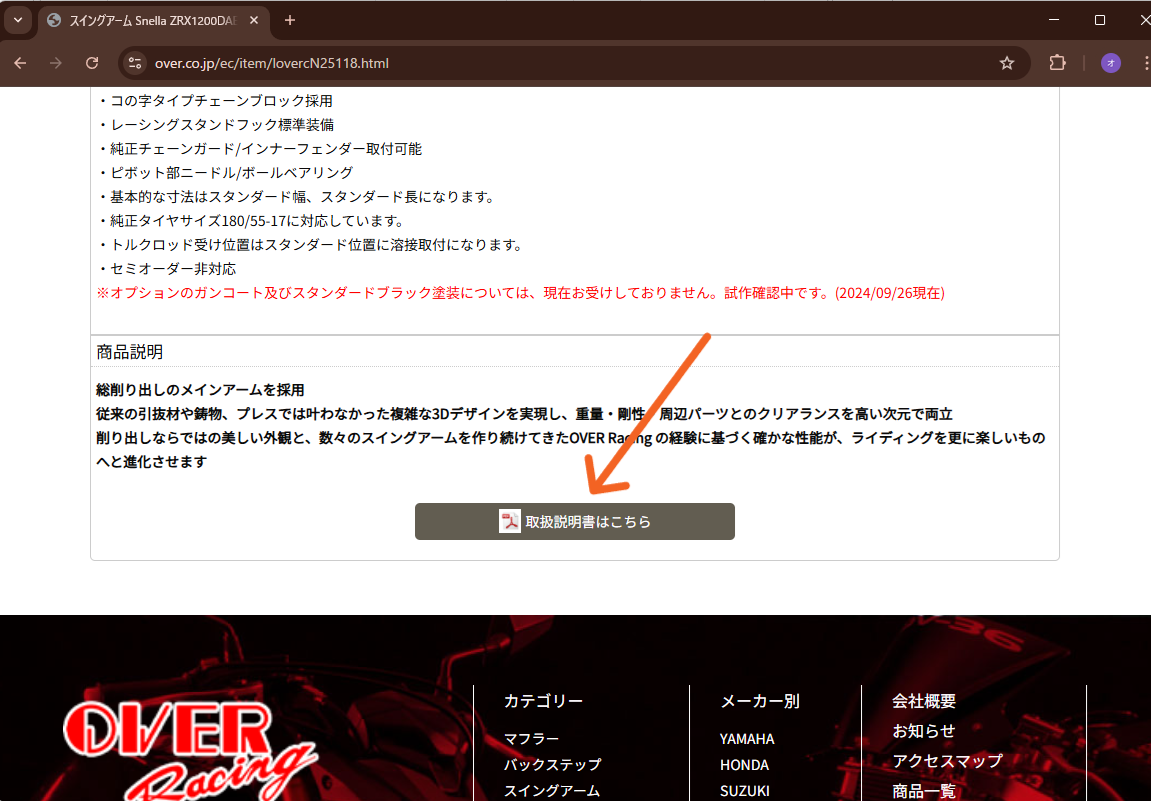This screenshot has width=1151, height=801.
Task: Open the 会社概要 footer link
Action: (x=924, y=701)
